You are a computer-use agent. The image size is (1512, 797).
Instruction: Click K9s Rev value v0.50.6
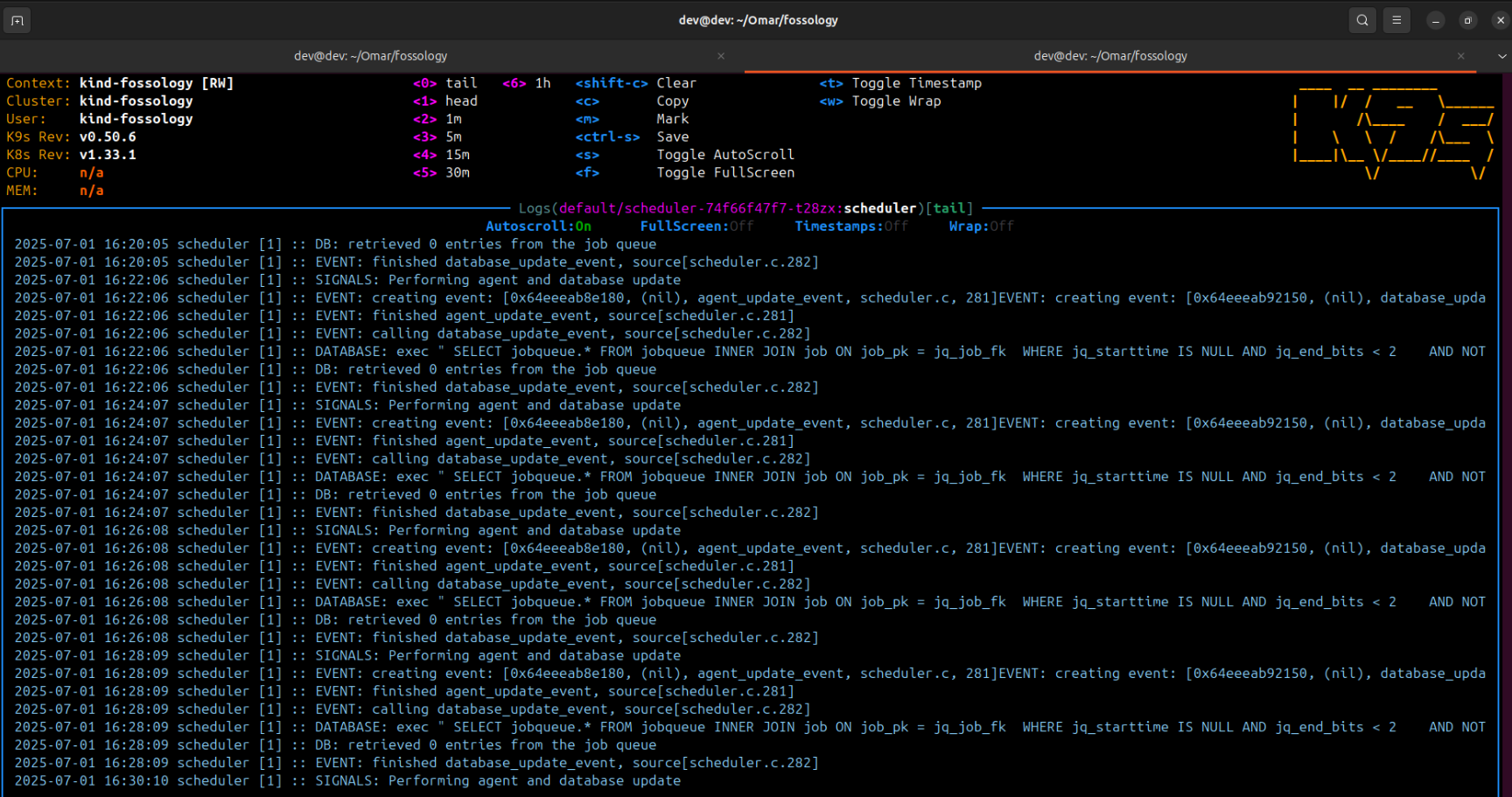tap(108, 137)
